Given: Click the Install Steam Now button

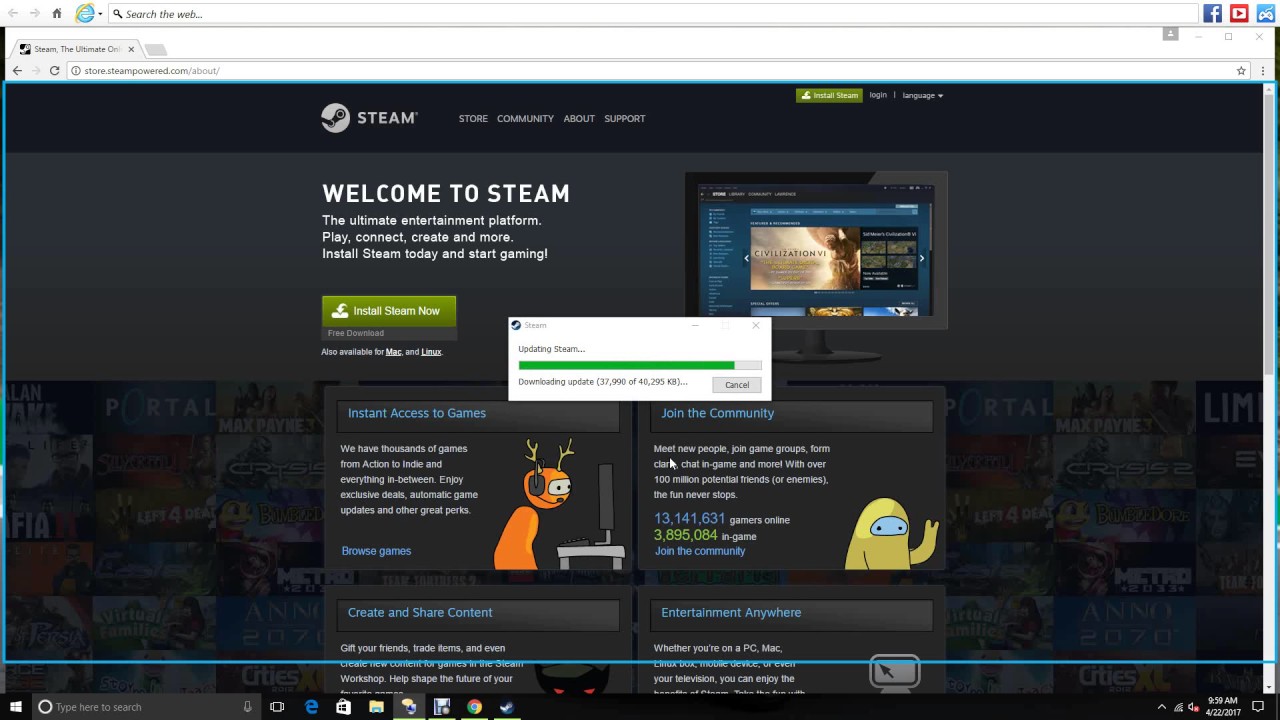Looking at the screenshot, I should point(389,311).
